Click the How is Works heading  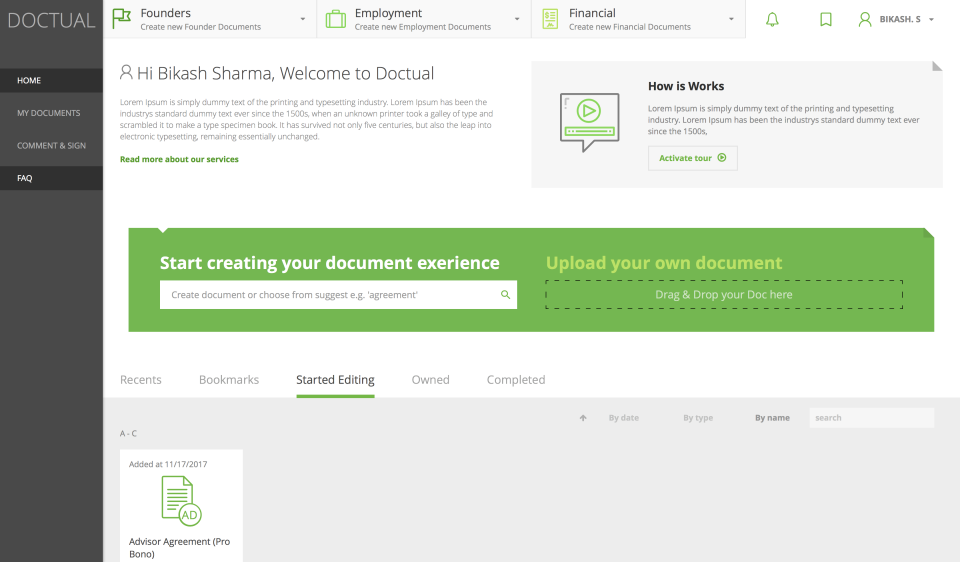[686, 86]
